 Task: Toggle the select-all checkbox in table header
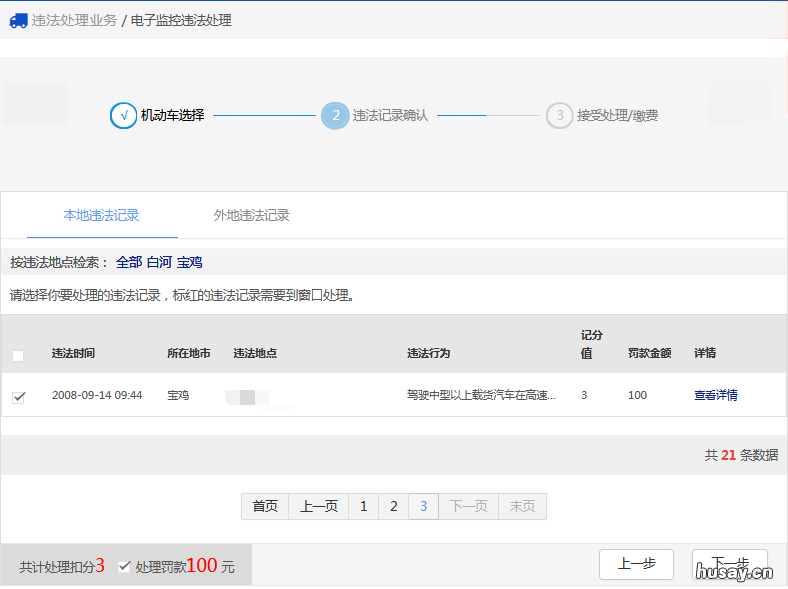[18, 355]
